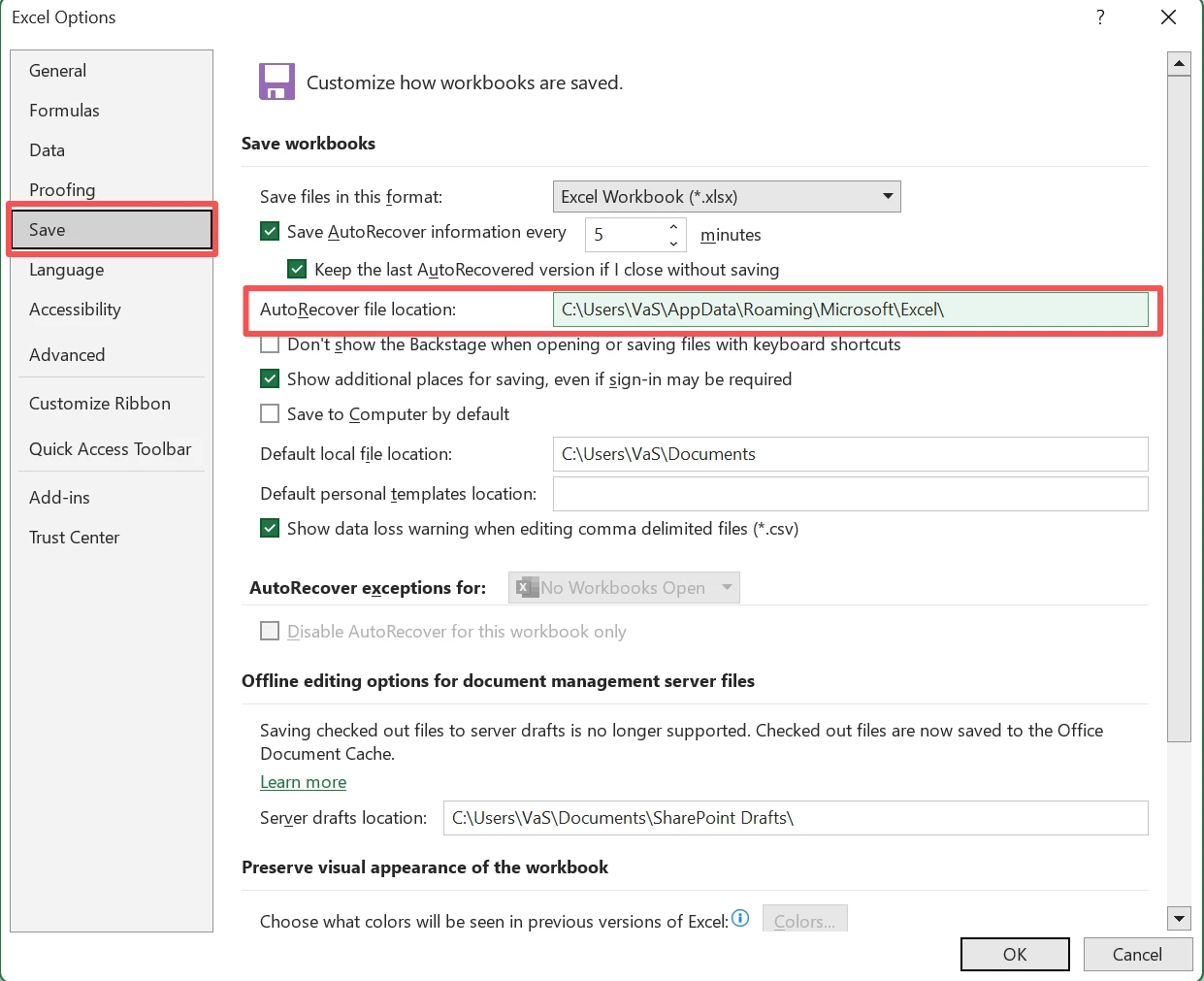Click the Default local file location field
The image size is (1204, 981).
pyautogui.click(x=850, y=454)
